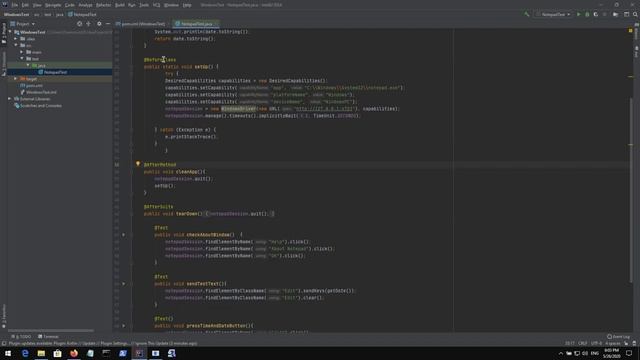Viewport: 640px width, 360px height.
Task: Open the Navigate menu
Action: [x=53, y=5]
